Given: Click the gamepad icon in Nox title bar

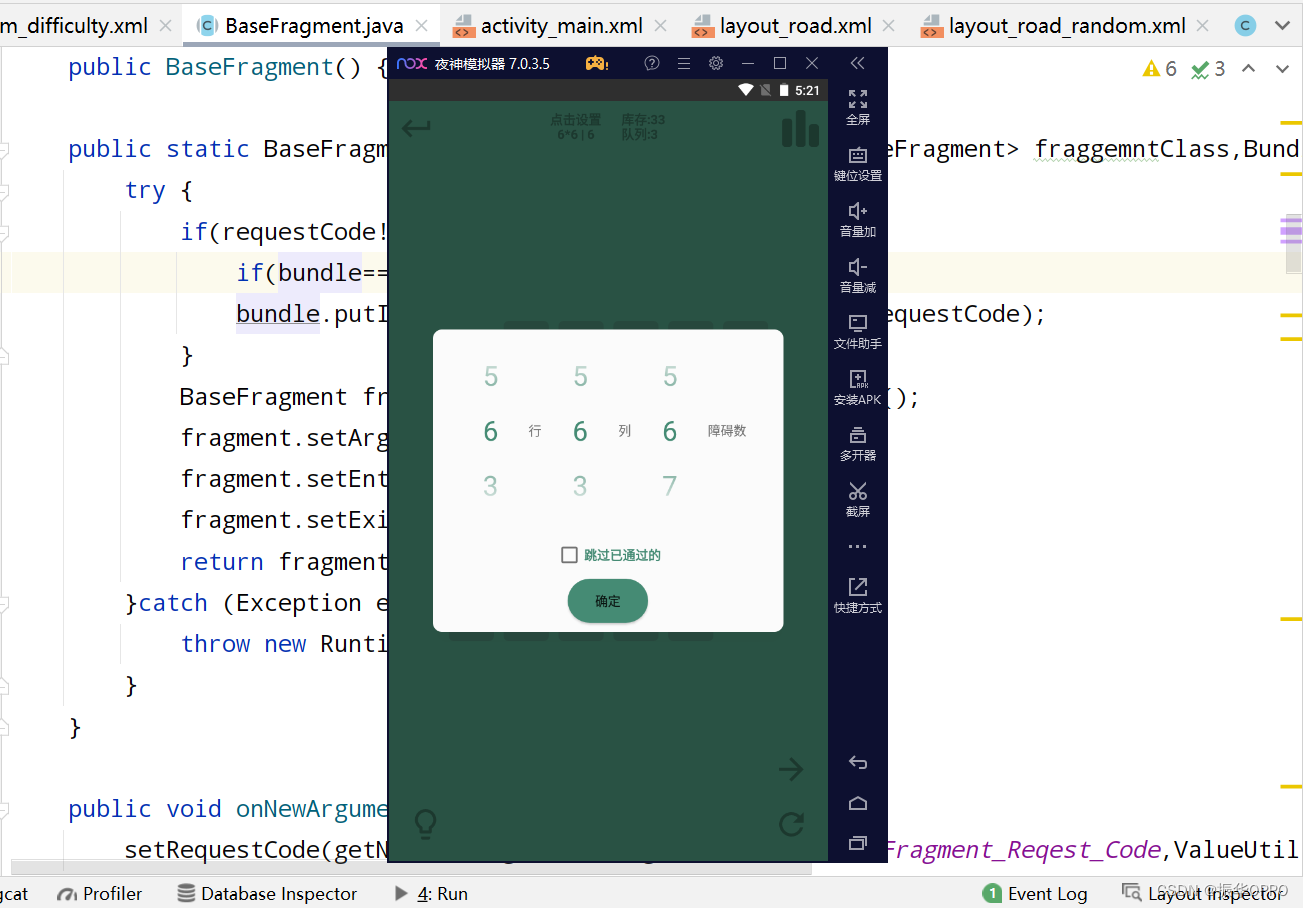Looking at the screenshot, I should (x=596, y=63).
